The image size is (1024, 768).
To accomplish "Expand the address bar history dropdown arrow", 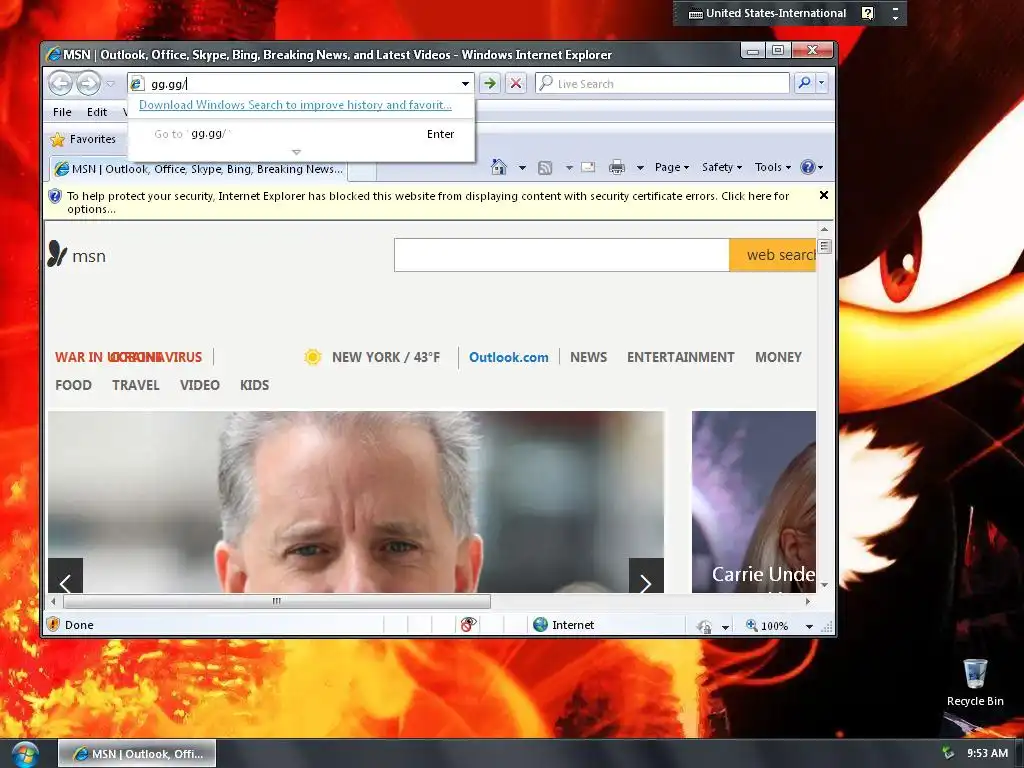I will click(465, 84).
